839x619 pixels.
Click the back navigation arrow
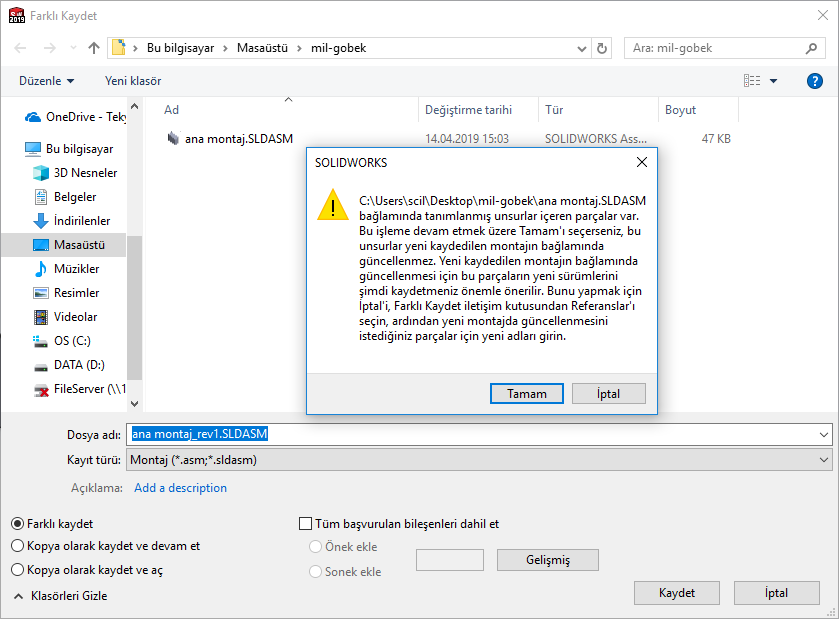pos(20,48)
